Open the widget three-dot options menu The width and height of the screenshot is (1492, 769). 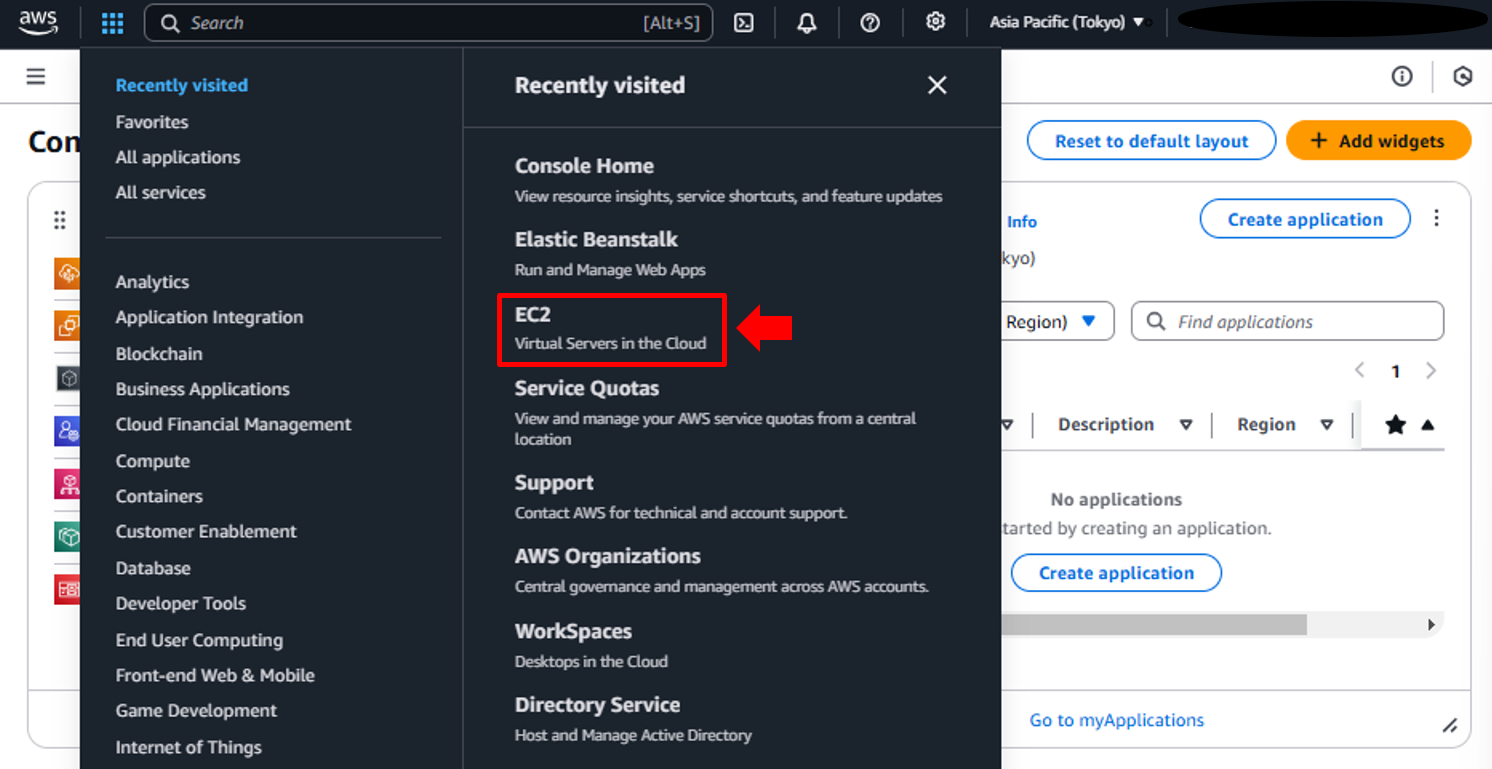coord(1436,218)
